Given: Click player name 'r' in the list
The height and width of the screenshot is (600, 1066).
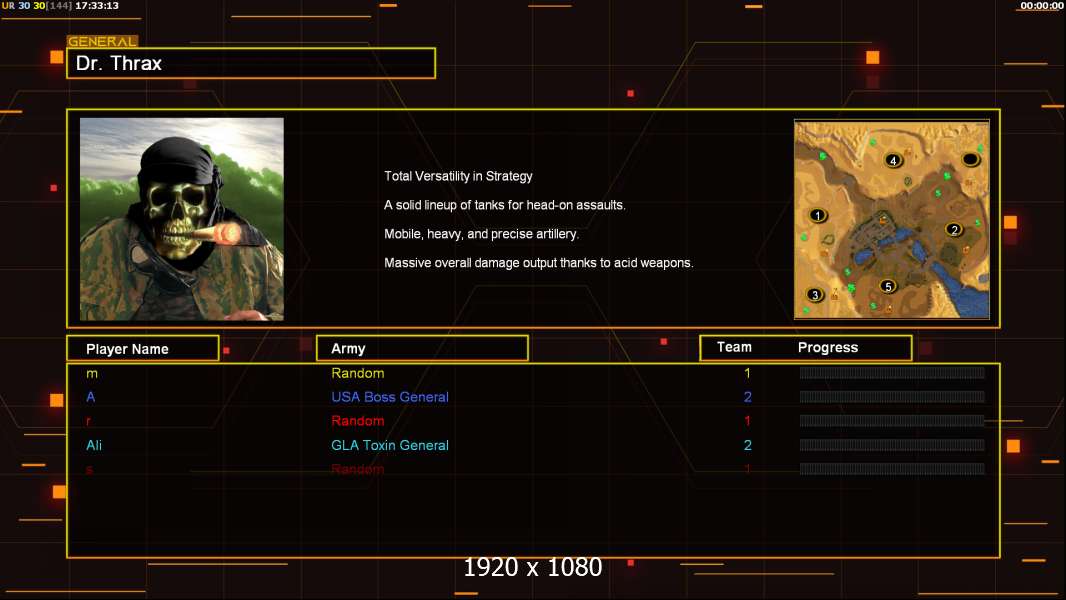Looking at the screenshot, I should point(88,421).
